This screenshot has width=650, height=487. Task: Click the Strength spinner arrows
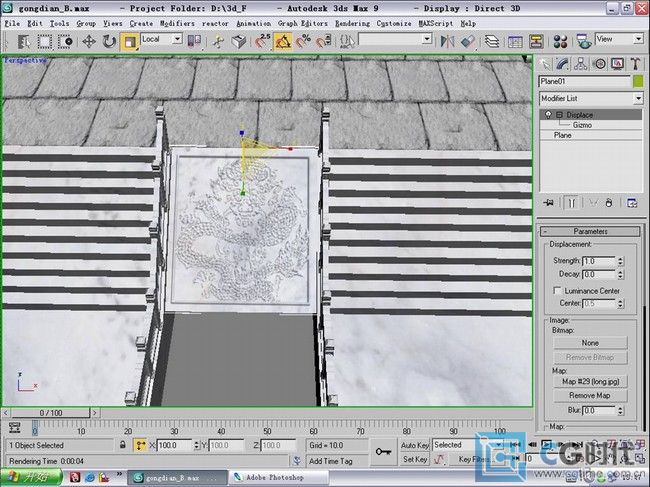point(620,261)
